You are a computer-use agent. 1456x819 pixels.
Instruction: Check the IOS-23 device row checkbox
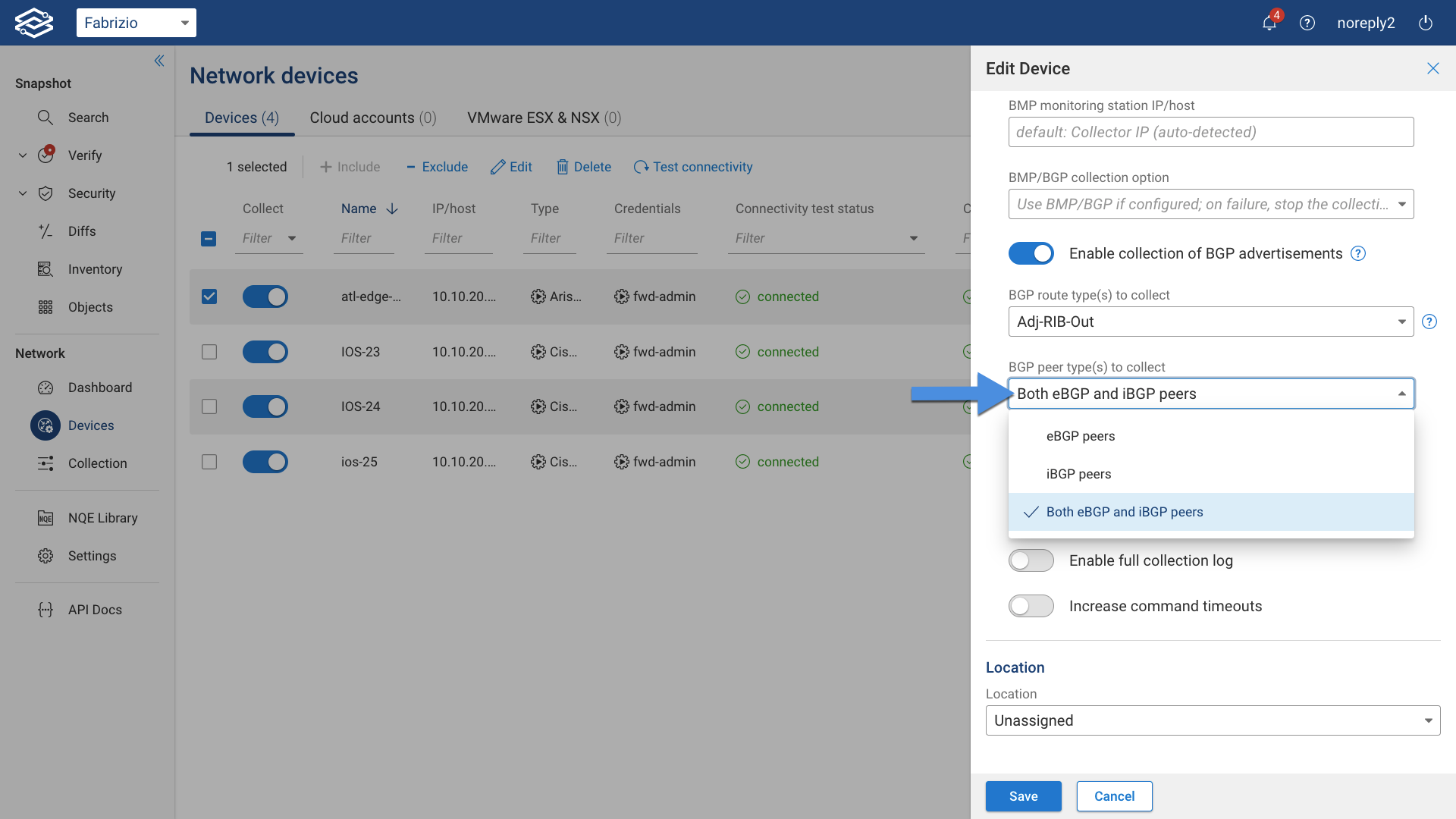(209, 352)
